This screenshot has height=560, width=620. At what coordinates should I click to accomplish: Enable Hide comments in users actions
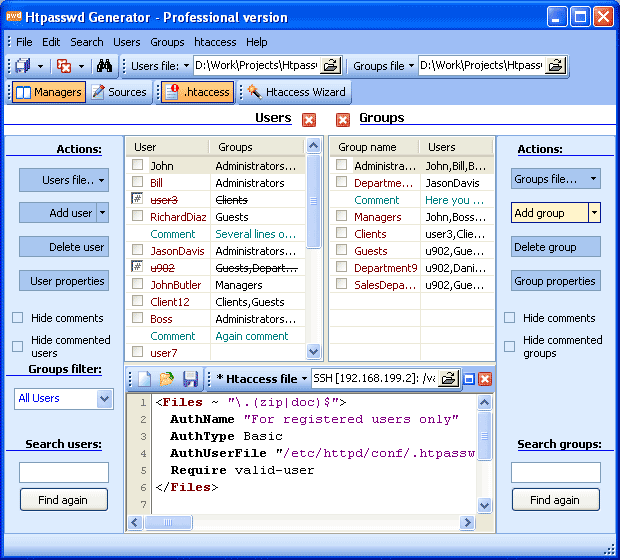tap(17, 318)
